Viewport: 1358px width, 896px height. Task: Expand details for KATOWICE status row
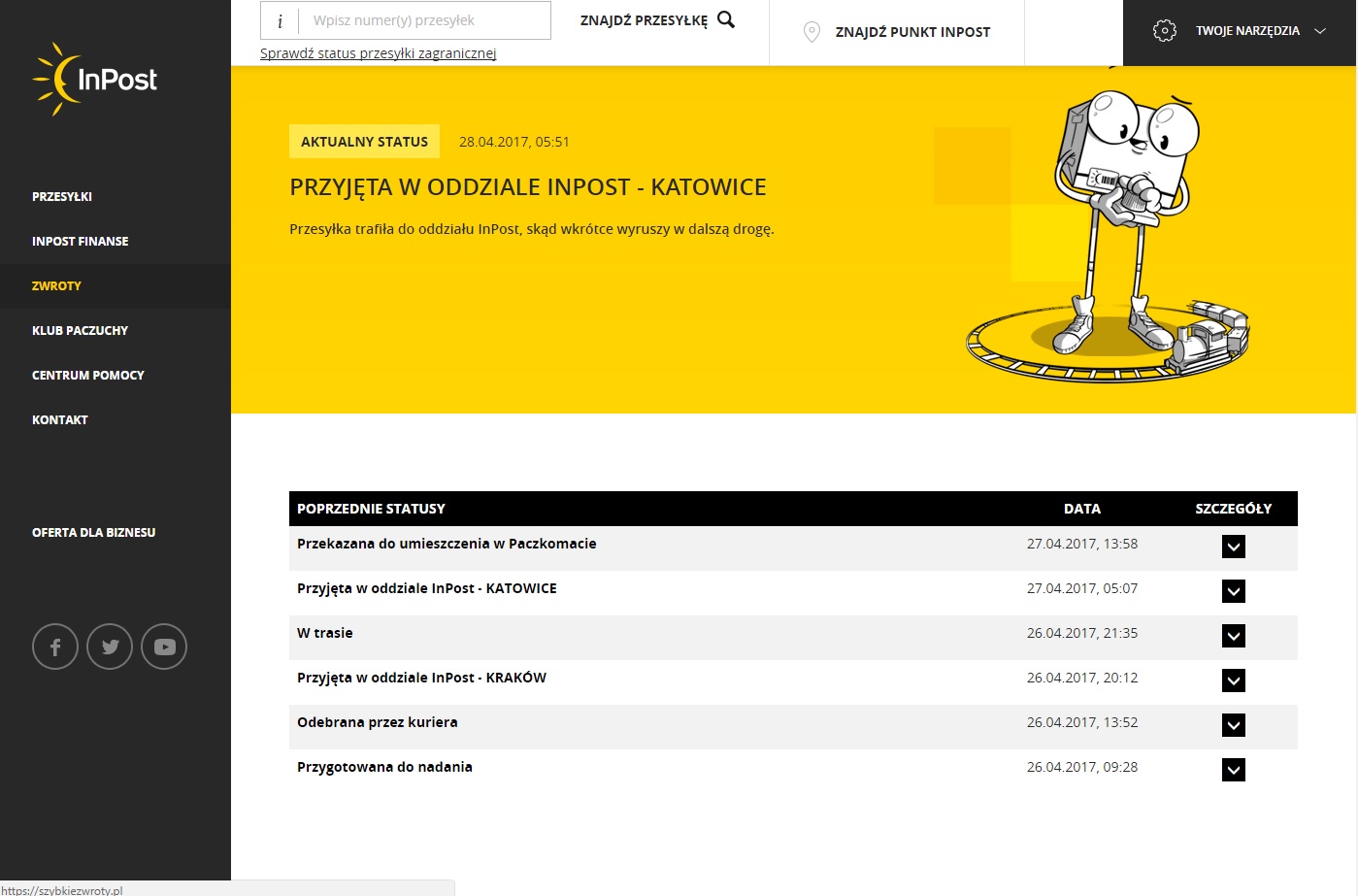coord(1234,591)
